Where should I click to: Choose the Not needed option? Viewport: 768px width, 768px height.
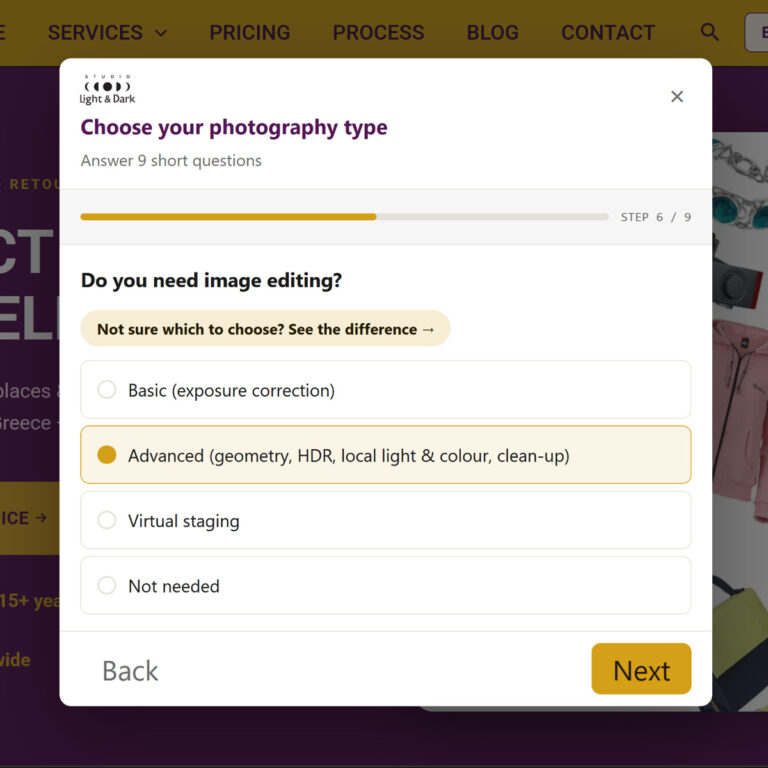tap(385, 585)
